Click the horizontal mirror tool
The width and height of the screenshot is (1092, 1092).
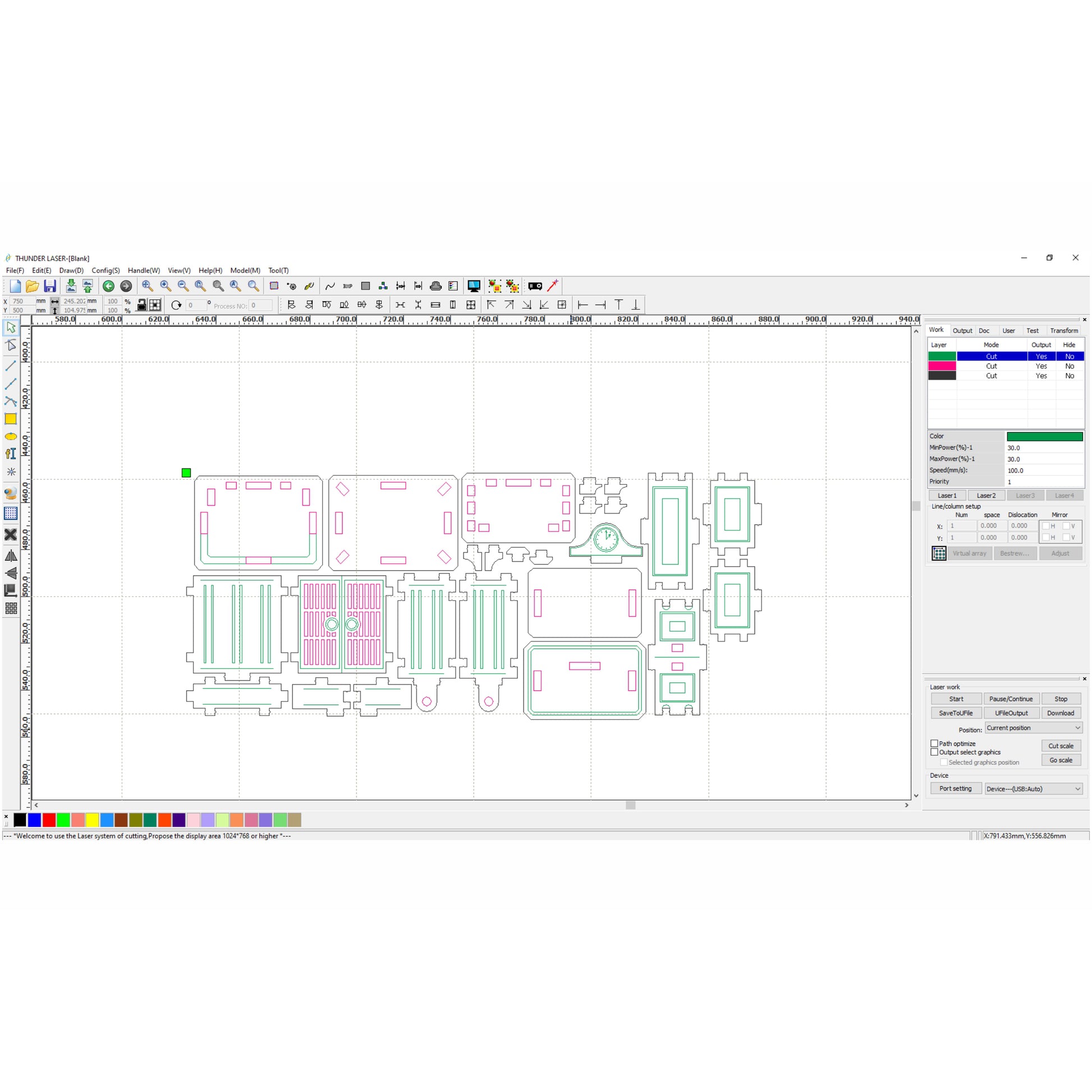[x=11, y=556]
